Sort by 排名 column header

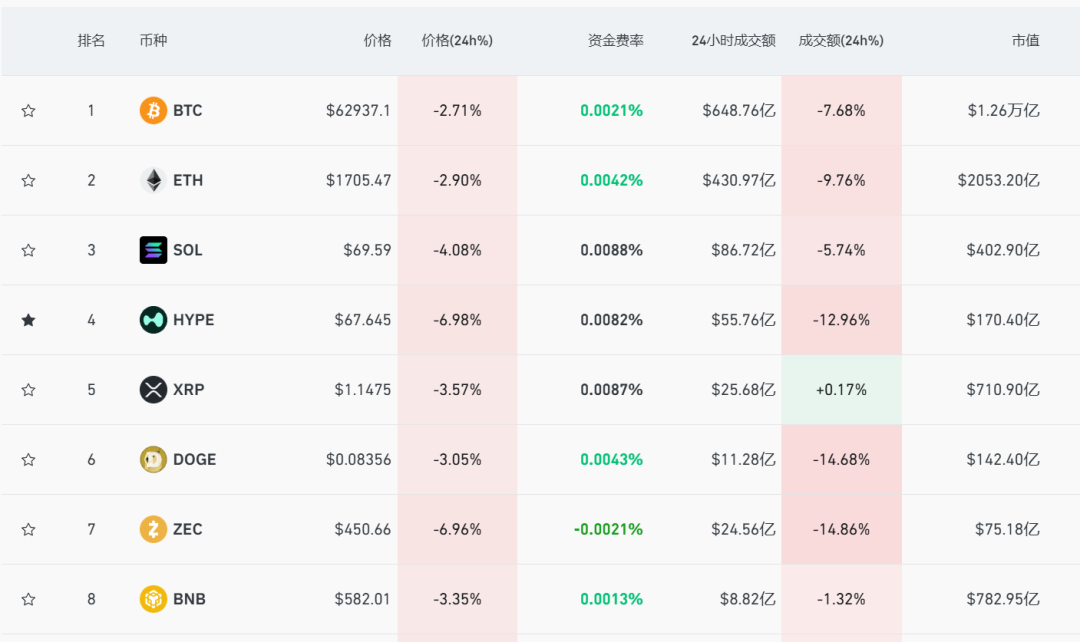91,41
